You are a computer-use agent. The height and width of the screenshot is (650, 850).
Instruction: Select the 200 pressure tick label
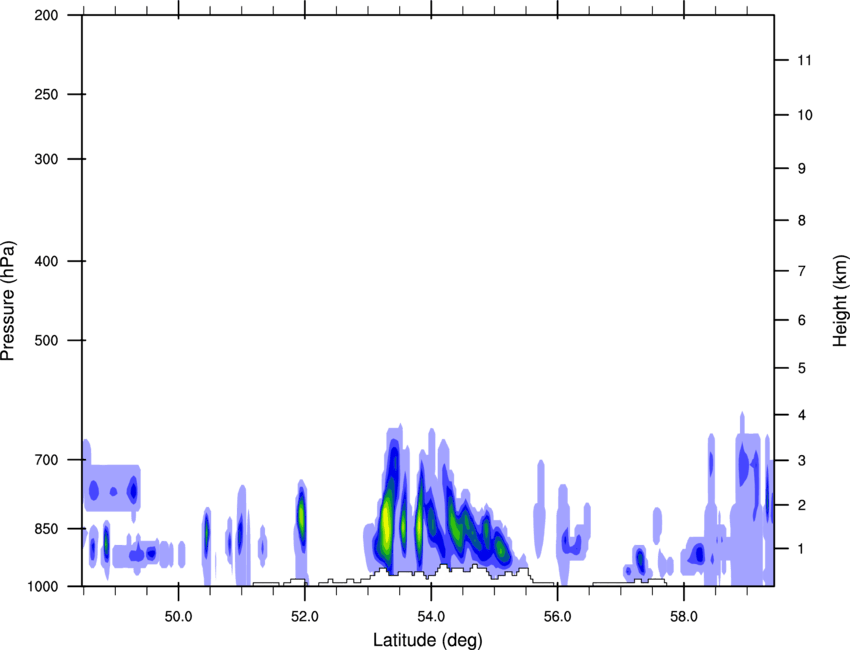click(x=46, y=15)
